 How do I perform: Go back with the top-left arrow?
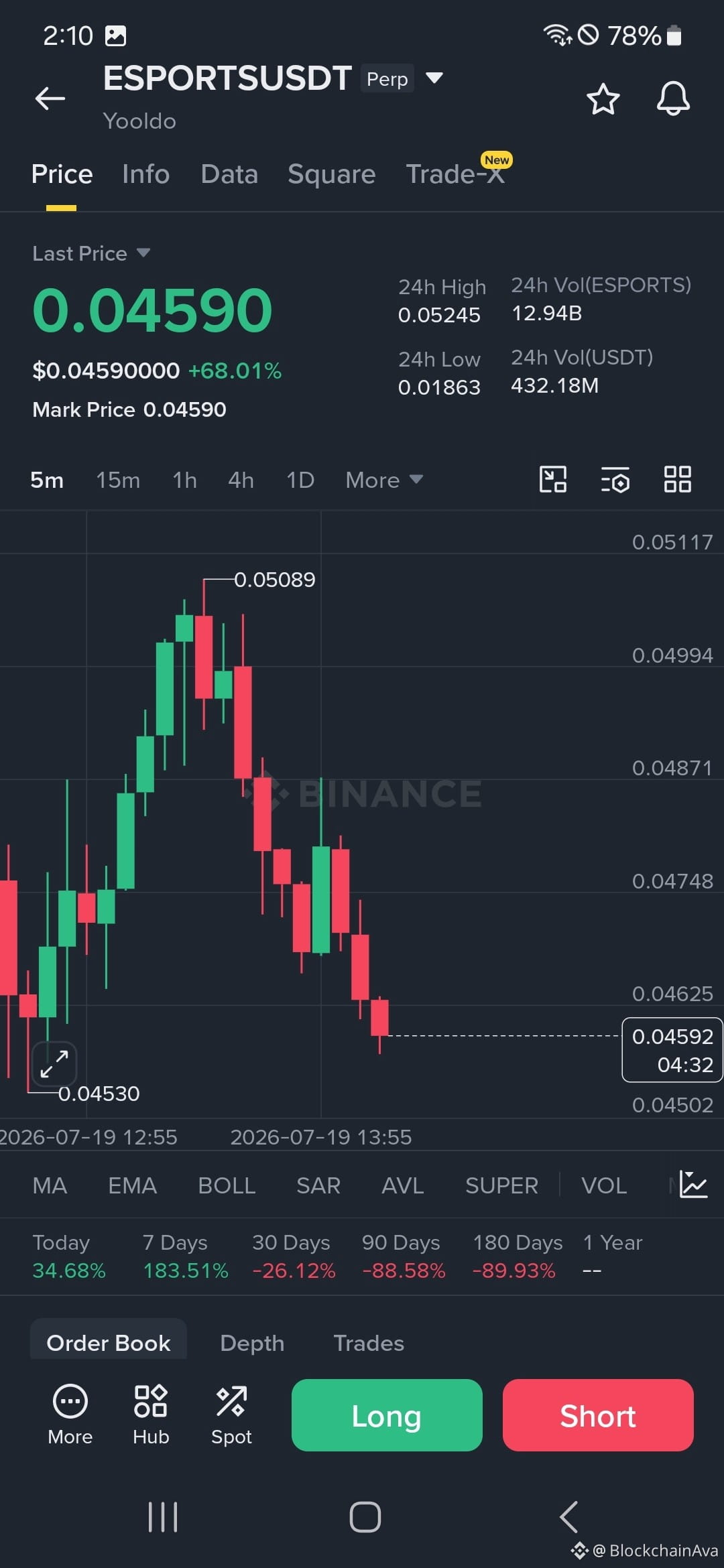[x=50, y=99]
